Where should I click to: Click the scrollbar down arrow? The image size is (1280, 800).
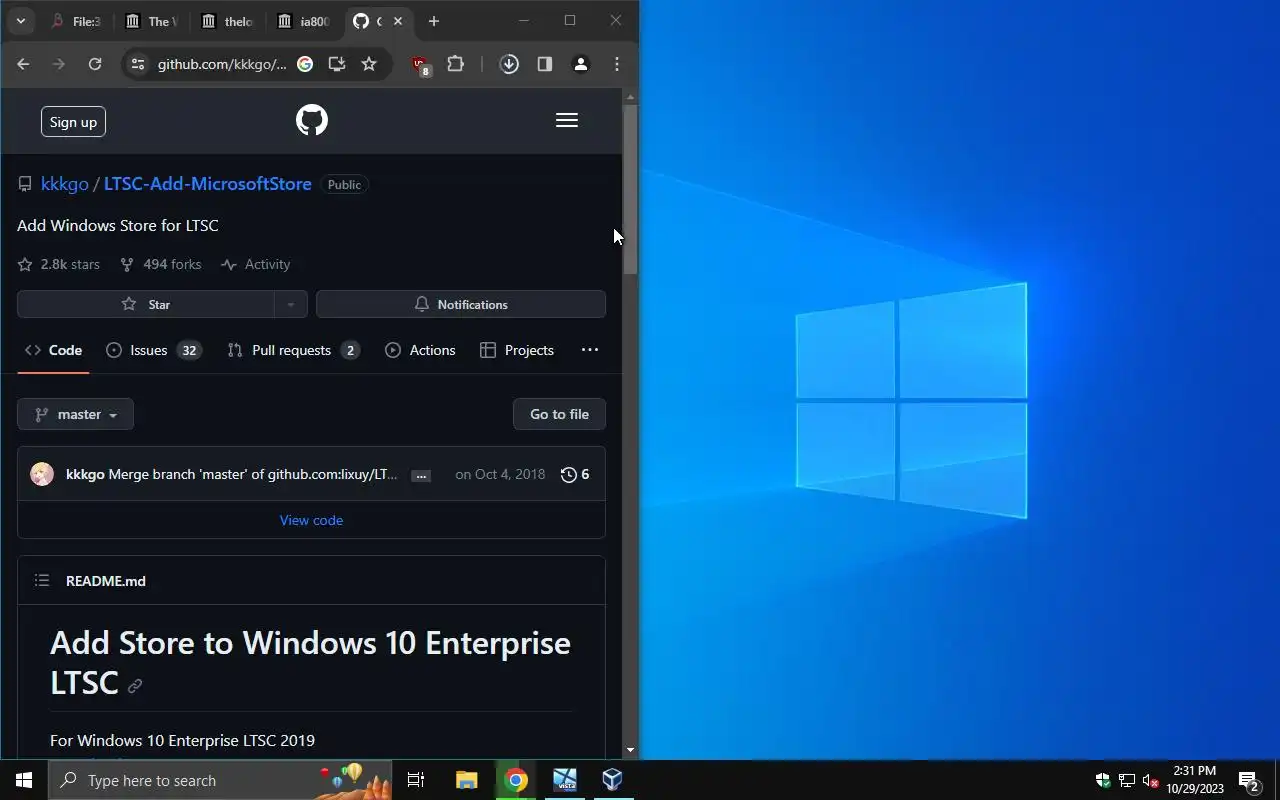[x=630, y=749]
